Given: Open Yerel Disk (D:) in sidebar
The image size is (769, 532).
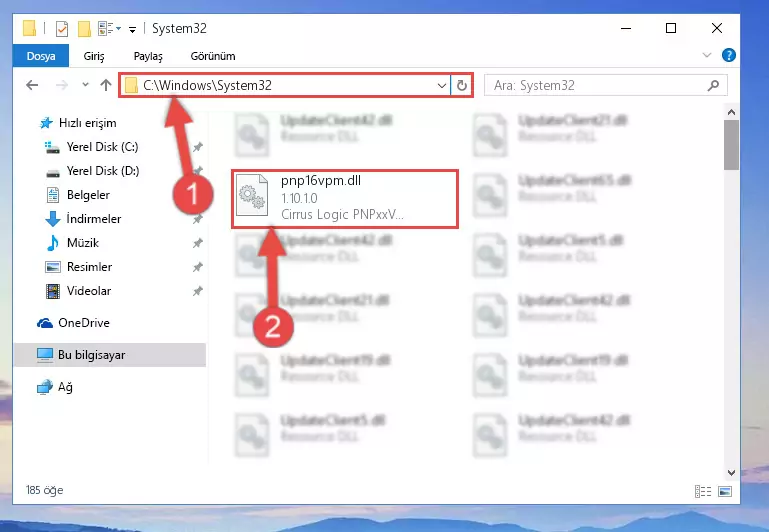Looking at the screenshot, I should (x=103, y=171).
